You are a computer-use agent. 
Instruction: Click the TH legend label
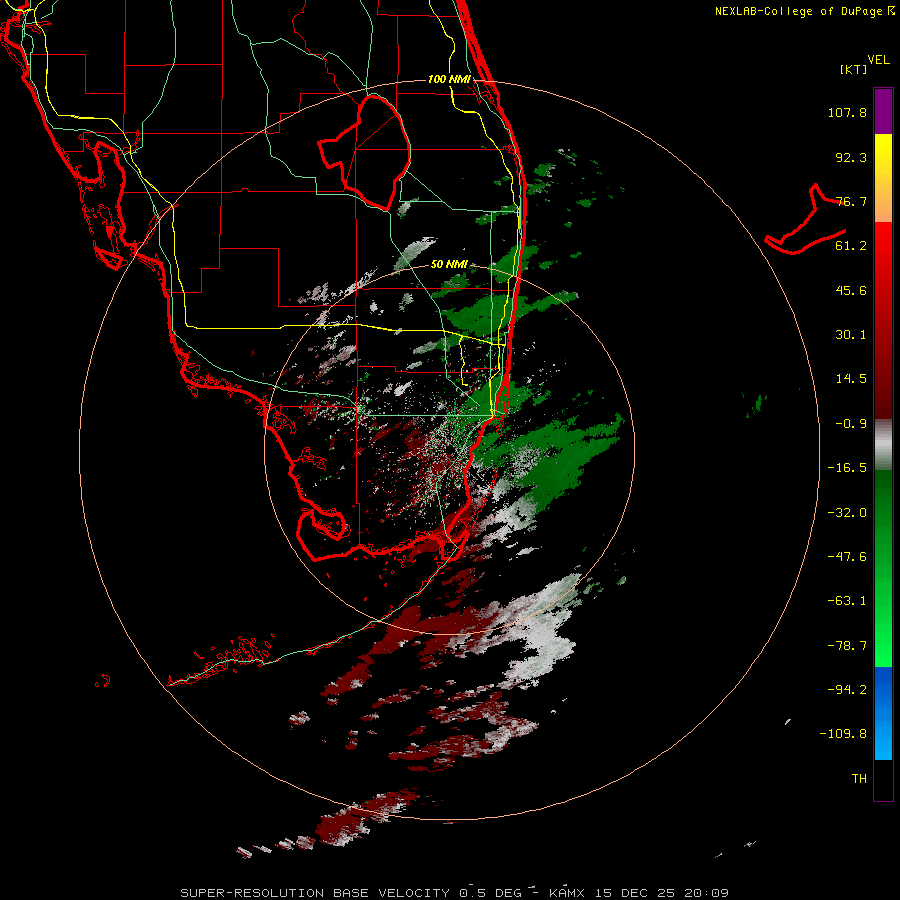[859, 779]
